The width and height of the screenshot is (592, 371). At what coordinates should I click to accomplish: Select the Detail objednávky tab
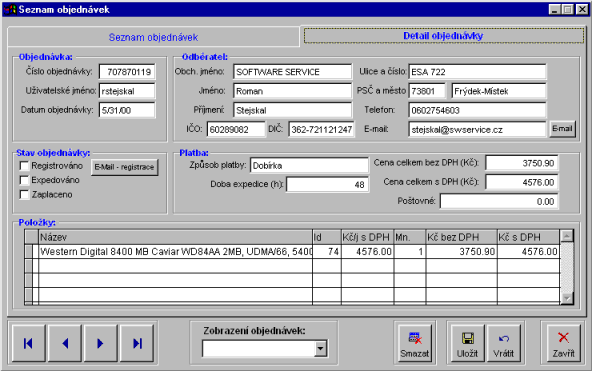[443, 36]
